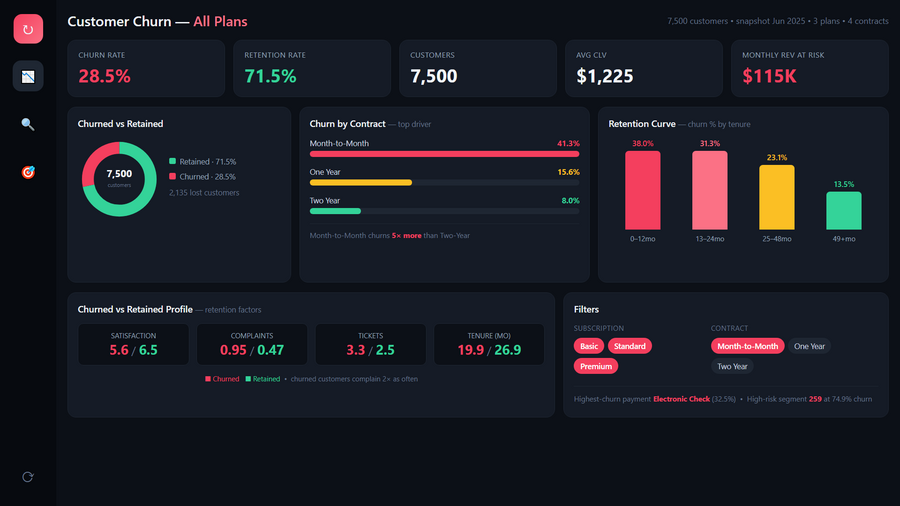900x506 pixels.
Task: Click the 13–24mo retention bar
Action: point(710,190)
